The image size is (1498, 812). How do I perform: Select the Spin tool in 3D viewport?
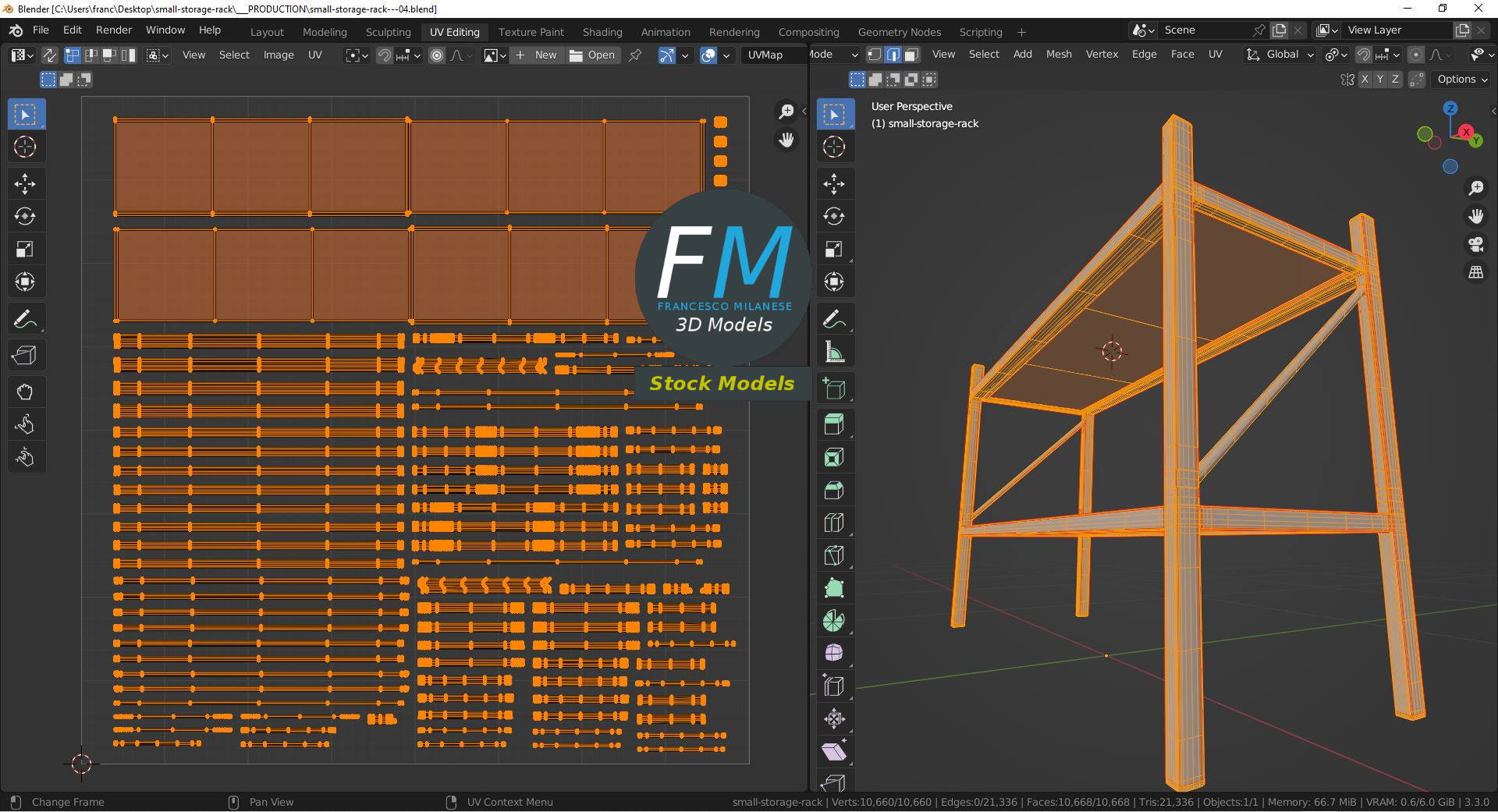click(834, 622)
